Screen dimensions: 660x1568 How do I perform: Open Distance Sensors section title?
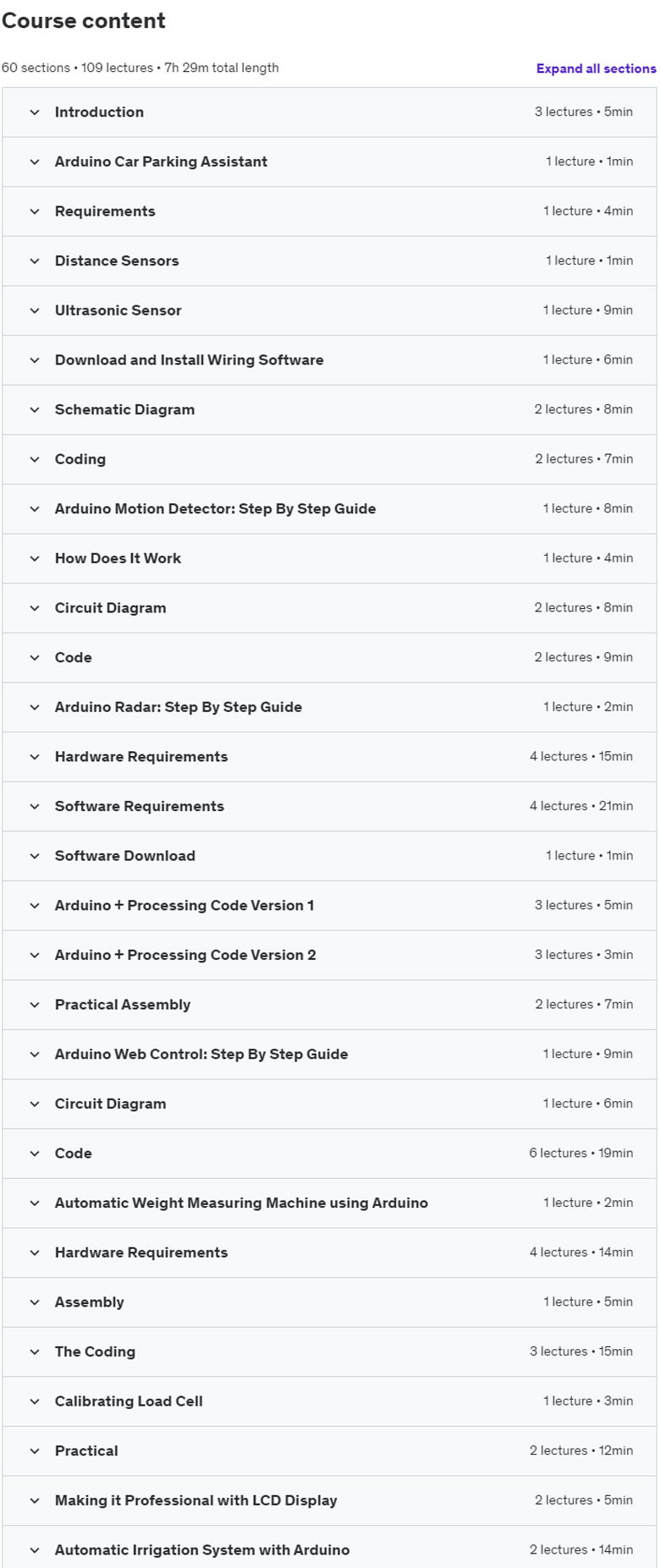[117, 260]
